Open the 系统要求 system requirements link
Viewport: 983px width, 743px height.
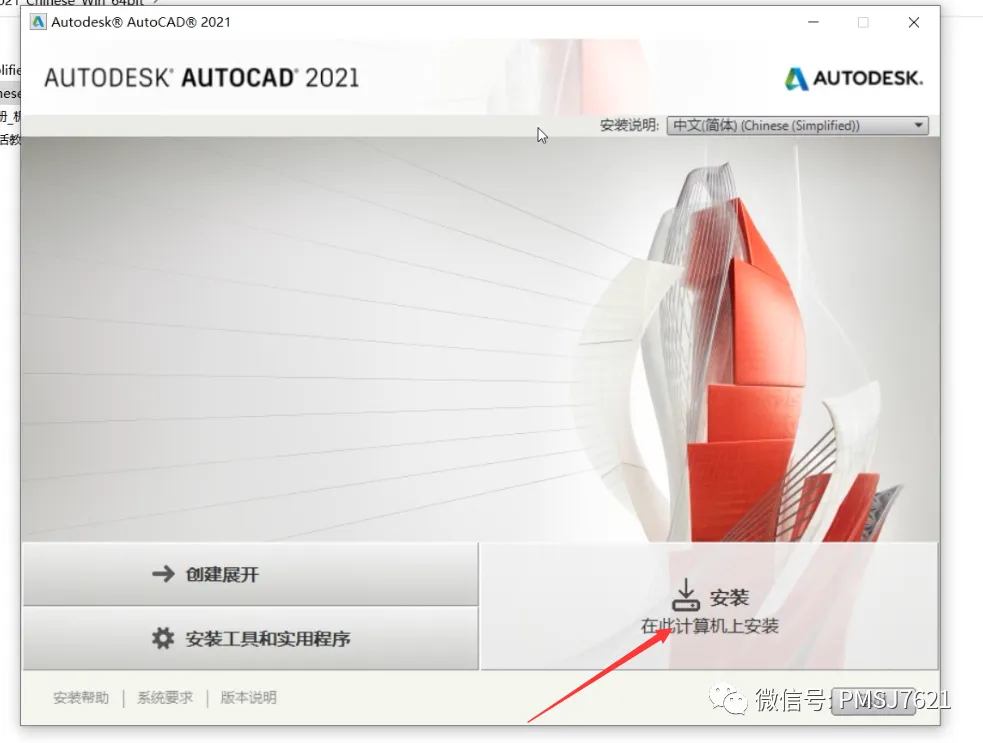(165, 697)
